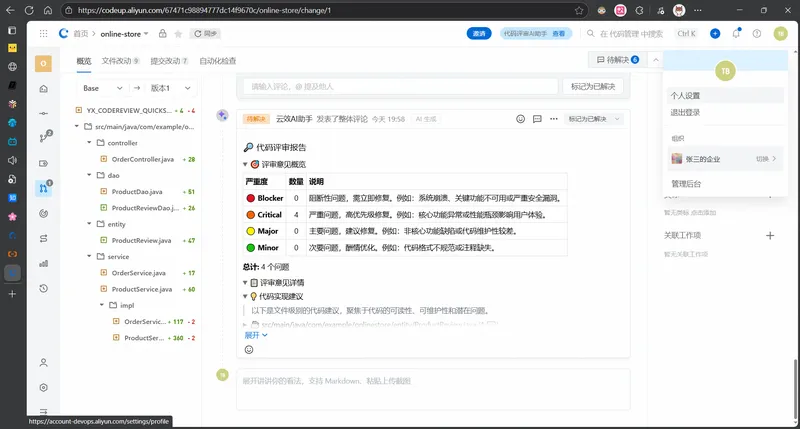Click the orange O repository avatar
The image size is (800, 429).
pos(43,63)
